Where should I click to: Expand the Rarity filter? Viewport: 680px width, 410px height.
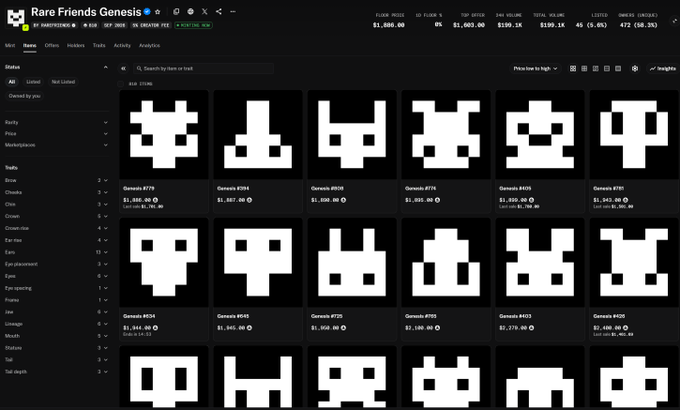(56, 122)
